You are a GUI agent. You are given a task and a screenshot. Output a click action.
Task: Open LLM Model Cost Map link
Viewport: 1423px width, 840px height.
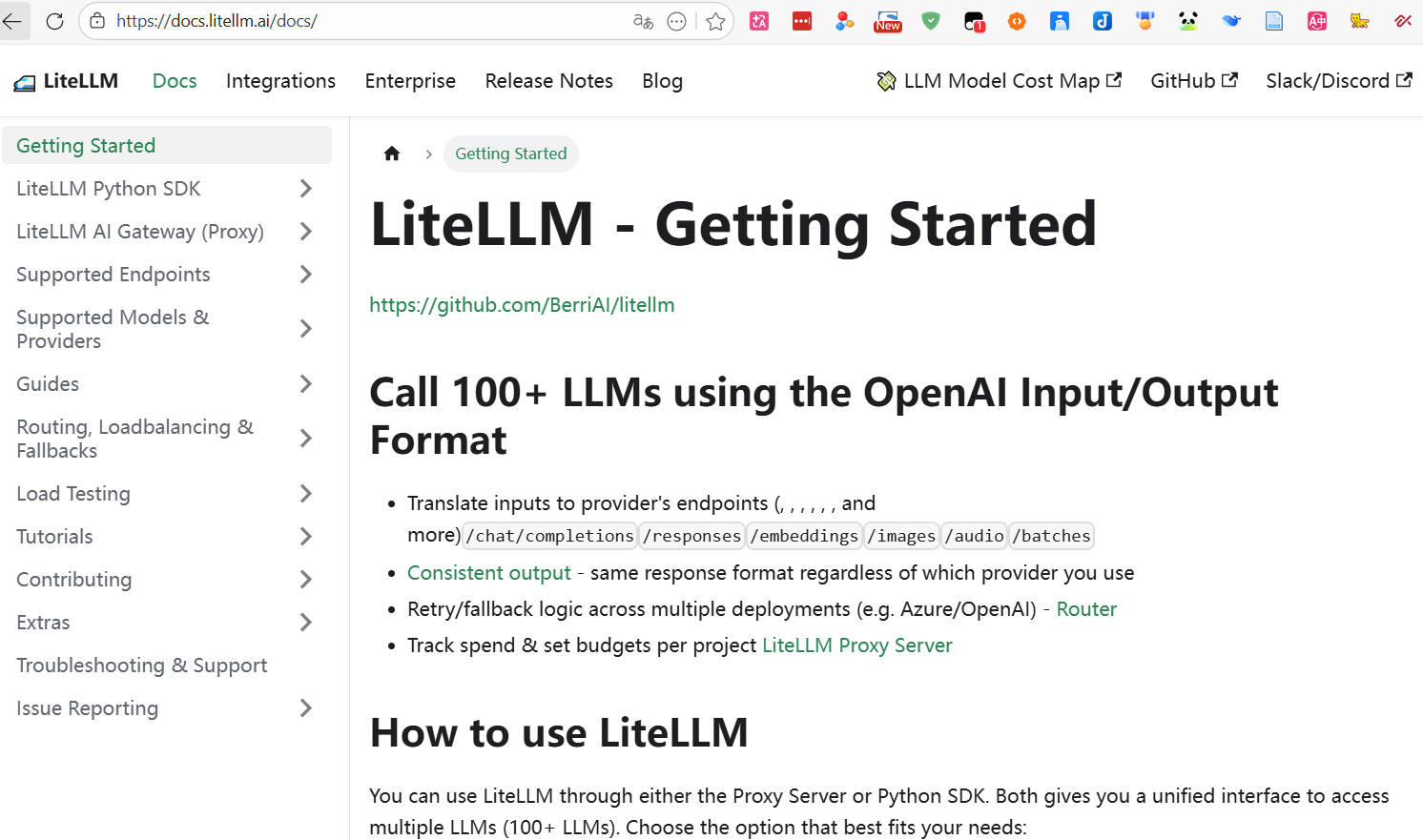999,81
